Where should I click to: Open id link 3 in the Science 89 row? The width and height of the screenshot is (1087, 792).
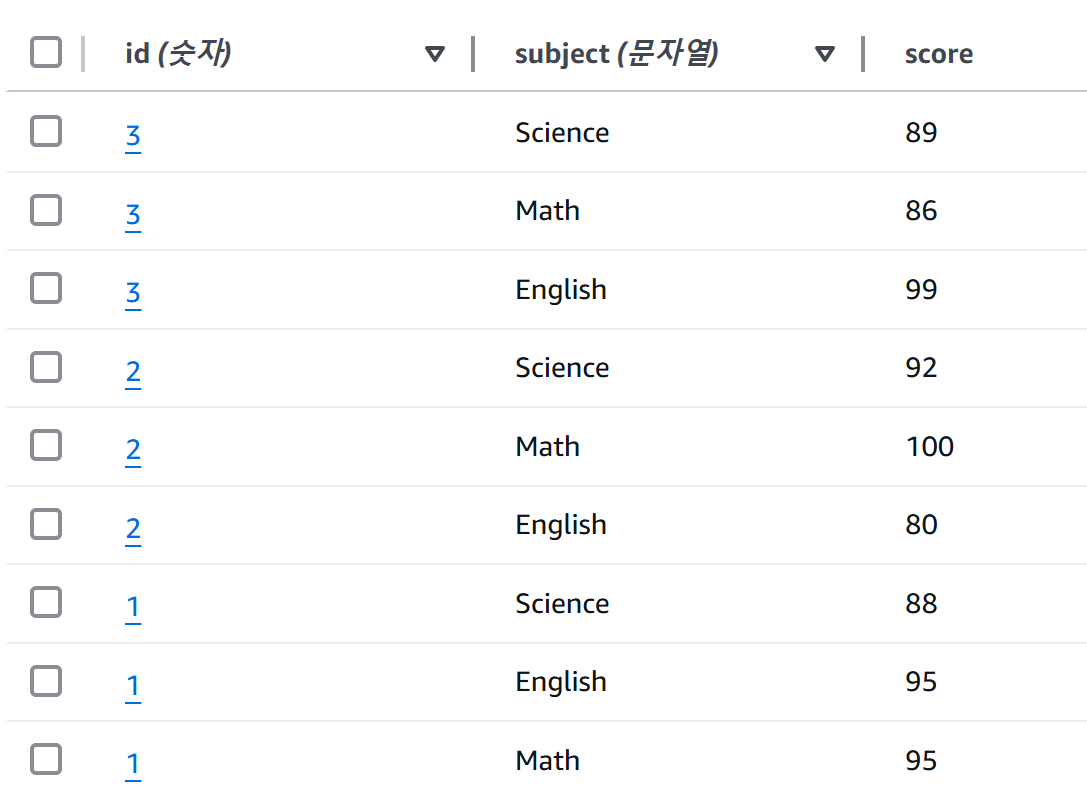pyautogui.click(x=133, y=136)
